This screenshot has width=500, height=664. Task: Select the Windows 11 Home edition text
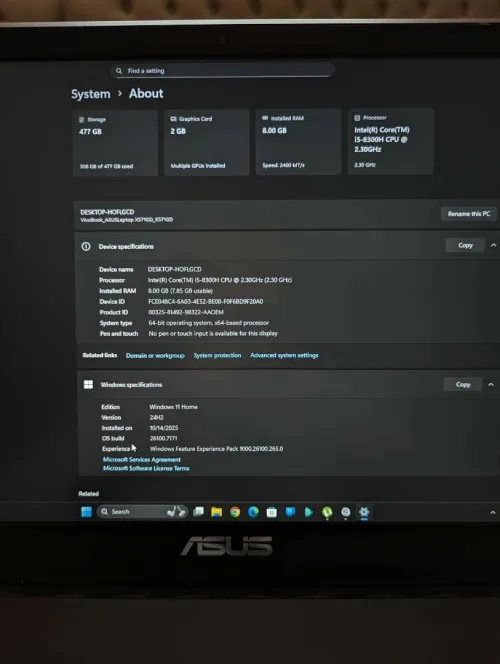(173, 407)
